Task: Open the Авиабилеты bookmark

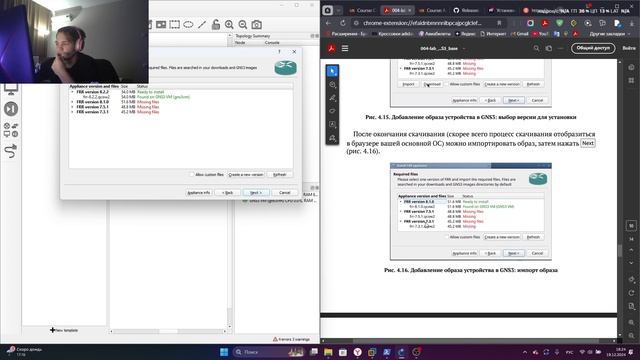Action: click(x=436, y=34)
